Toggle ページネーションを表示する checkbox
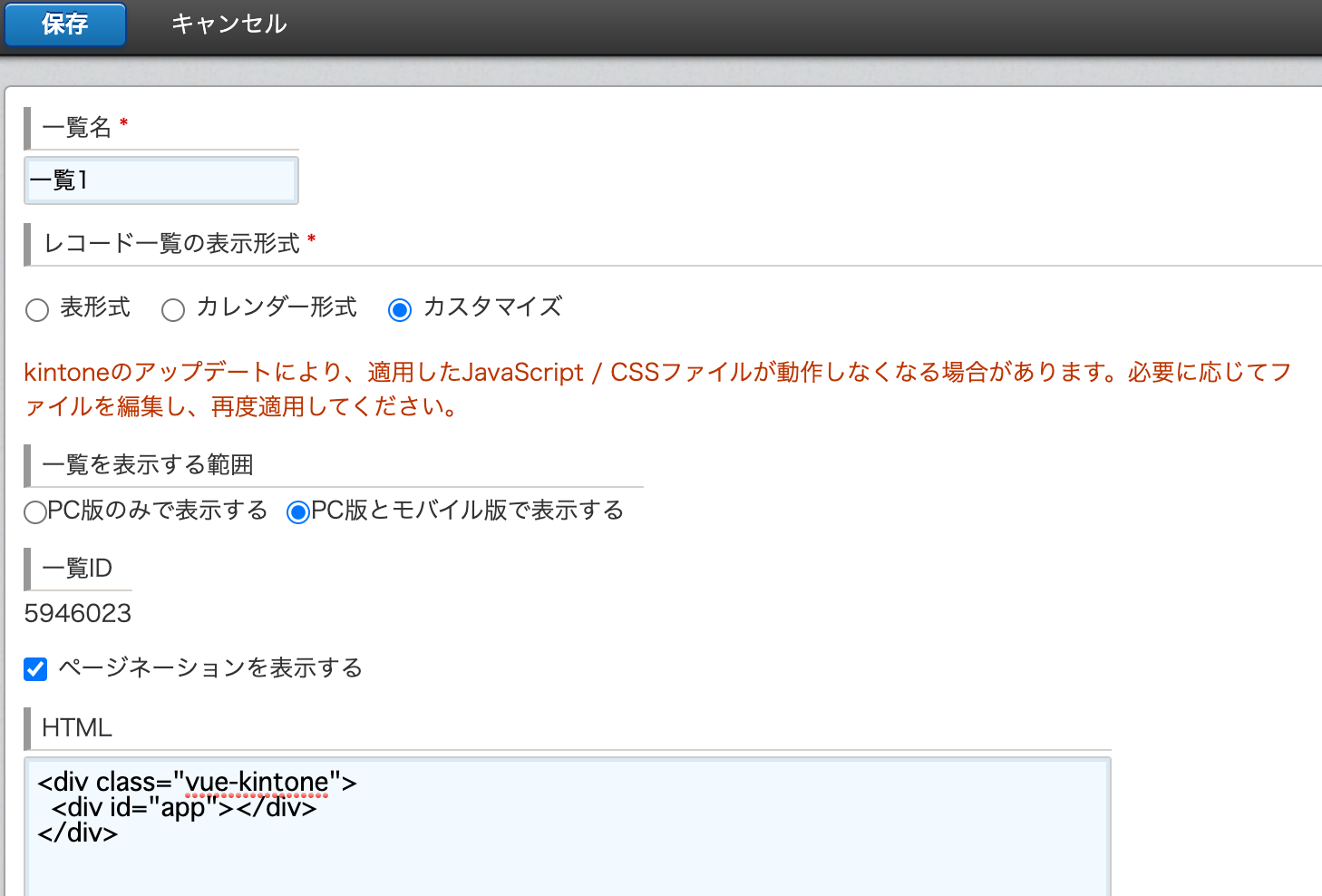This screenshot has width=1322, height=896. click(35, 669)
